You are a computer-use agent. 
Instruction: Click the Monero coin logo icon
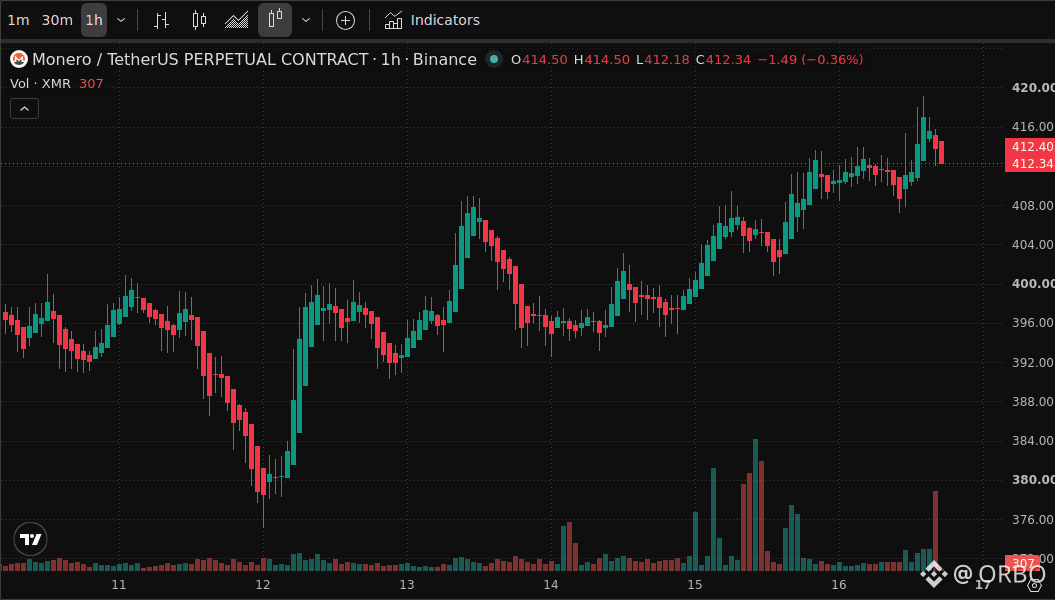pyautogui.click(x=19, y=60)
